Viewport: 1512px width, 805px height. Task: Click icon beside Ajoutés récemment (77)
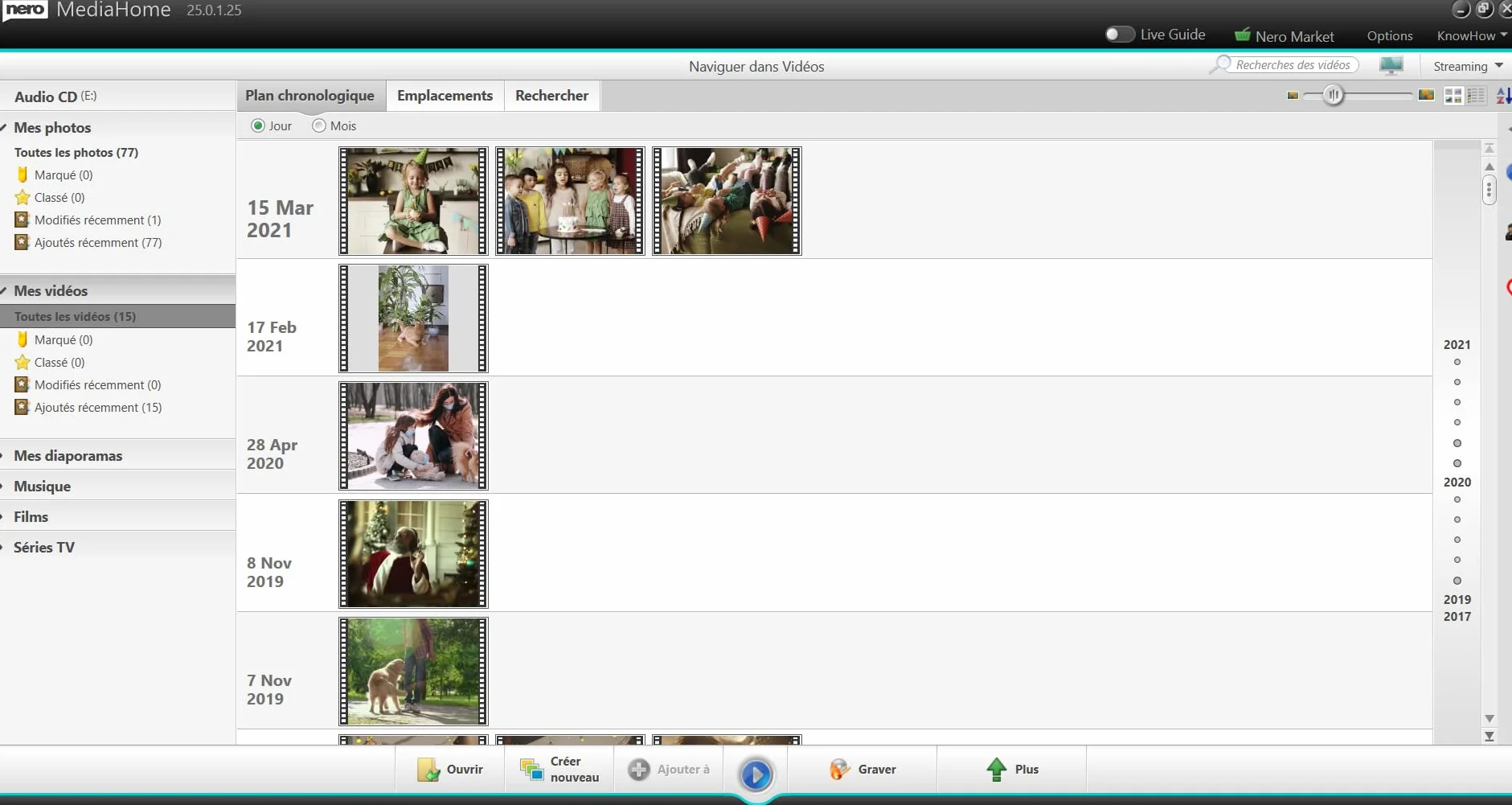(23, 242)
